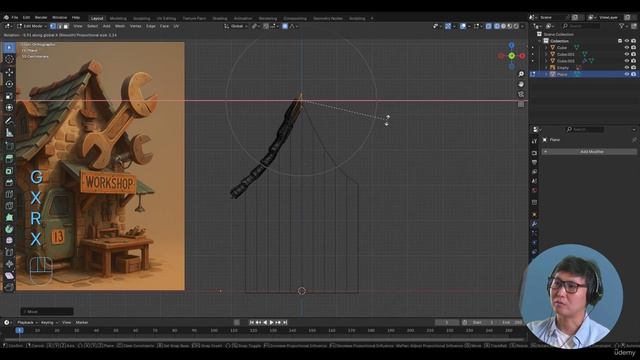
Task: Select the Select Box tool in the toolbar
Action: pyautogui.click(x=9, y=48)
